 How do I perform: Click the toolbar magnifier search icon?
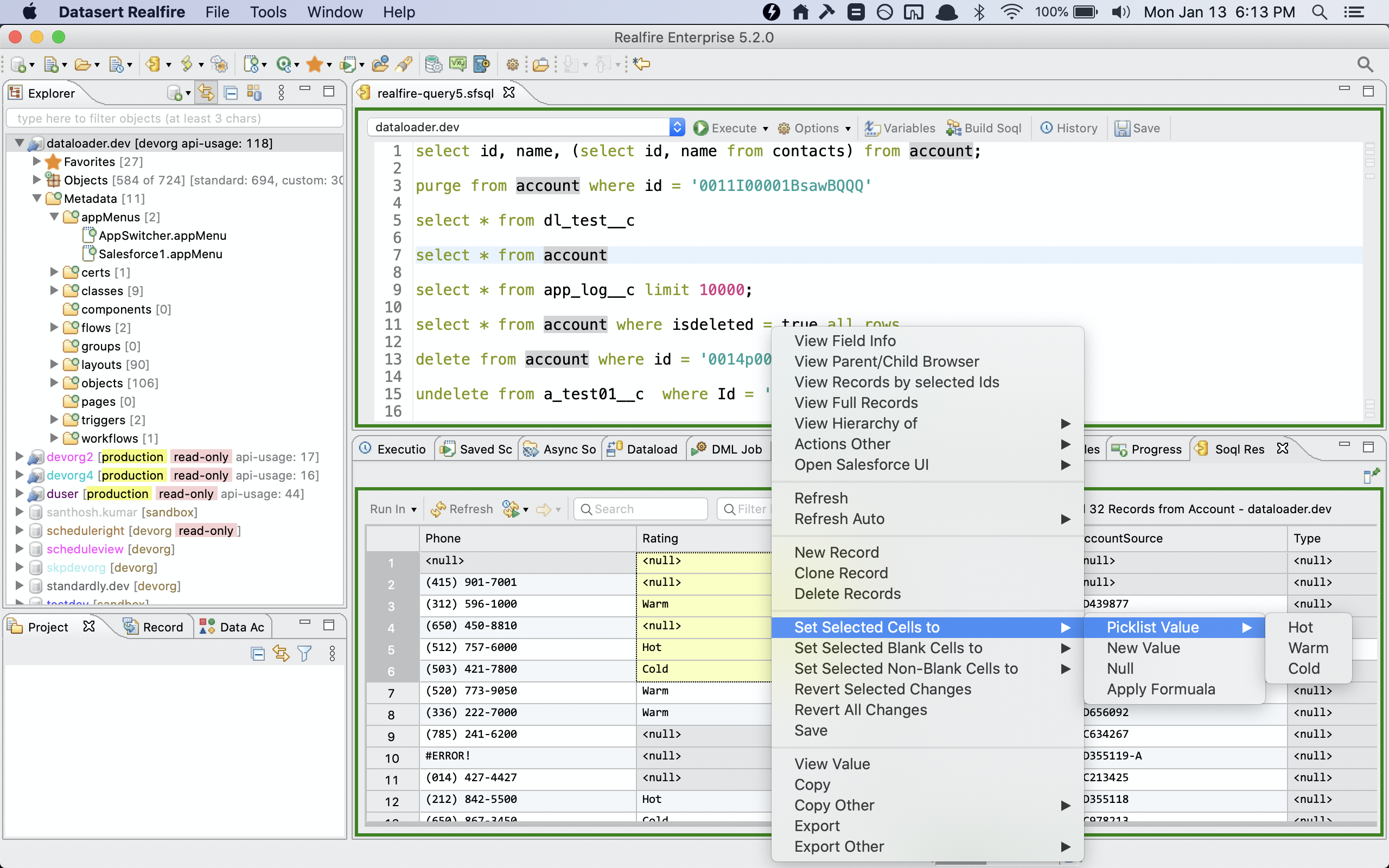point(1365,65)
